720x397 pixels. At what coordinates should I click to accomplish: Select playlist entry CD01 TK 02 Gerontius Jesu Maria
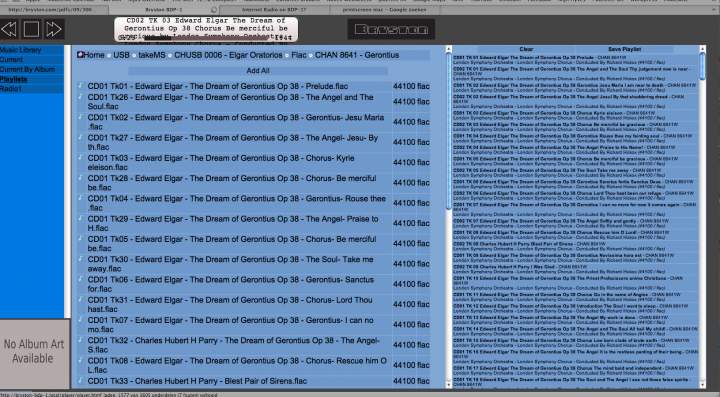(x=575, y=87)
